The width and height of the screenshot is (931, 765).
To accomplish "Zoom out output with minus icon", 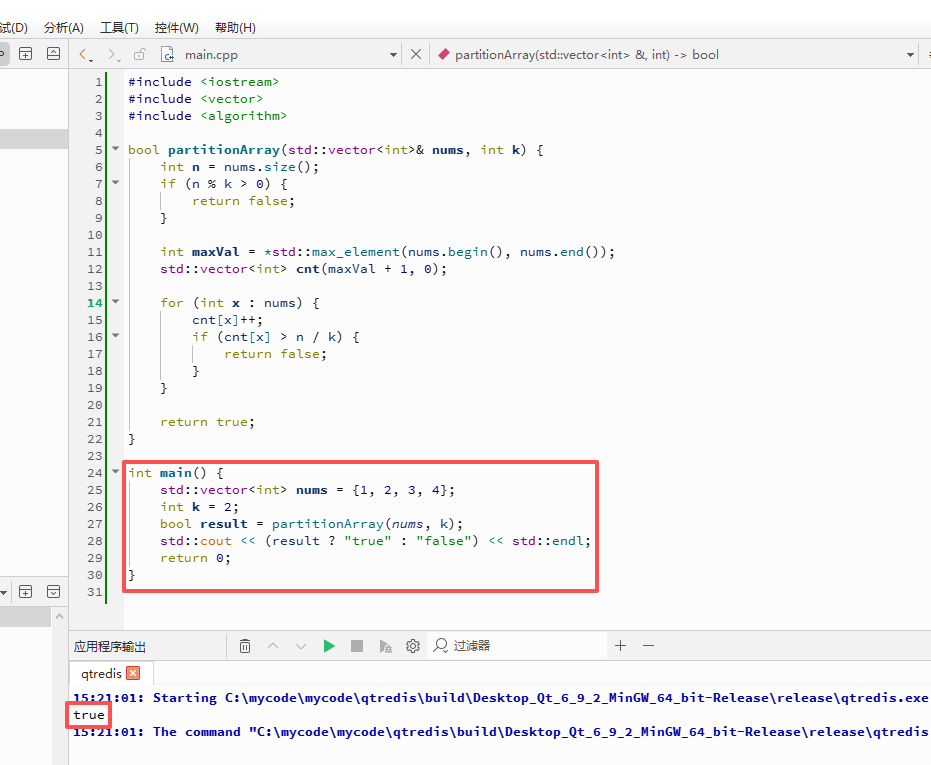I will click(648, 646).
